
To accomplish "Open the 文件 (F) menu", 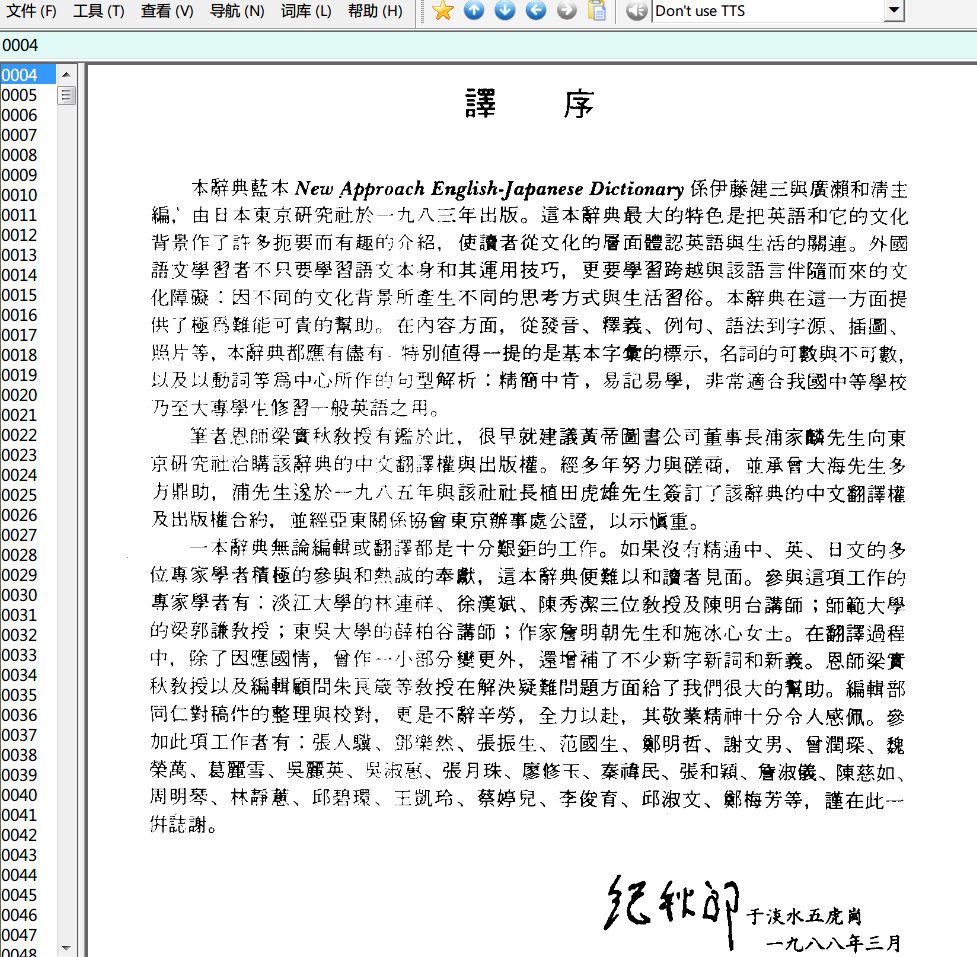I will click(x=31, y=11).
